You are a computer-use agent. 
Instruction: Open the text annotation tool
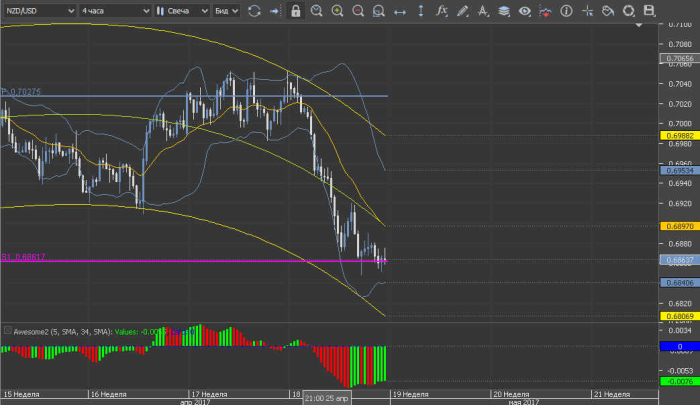483,11
